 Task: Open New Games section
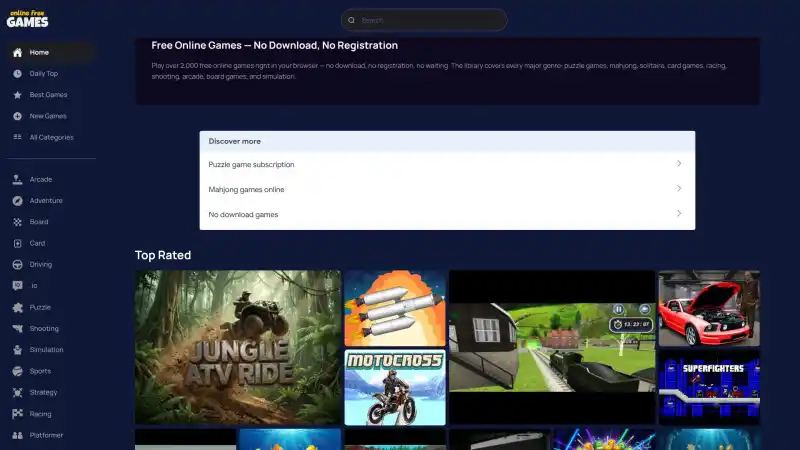coord(51,116)
